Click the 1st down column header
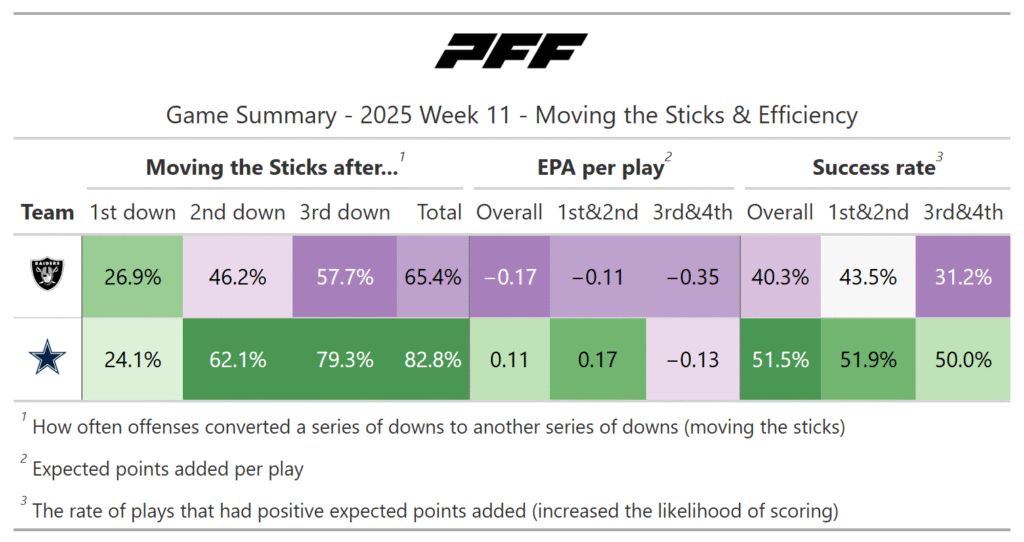 (x=133, y=212)
